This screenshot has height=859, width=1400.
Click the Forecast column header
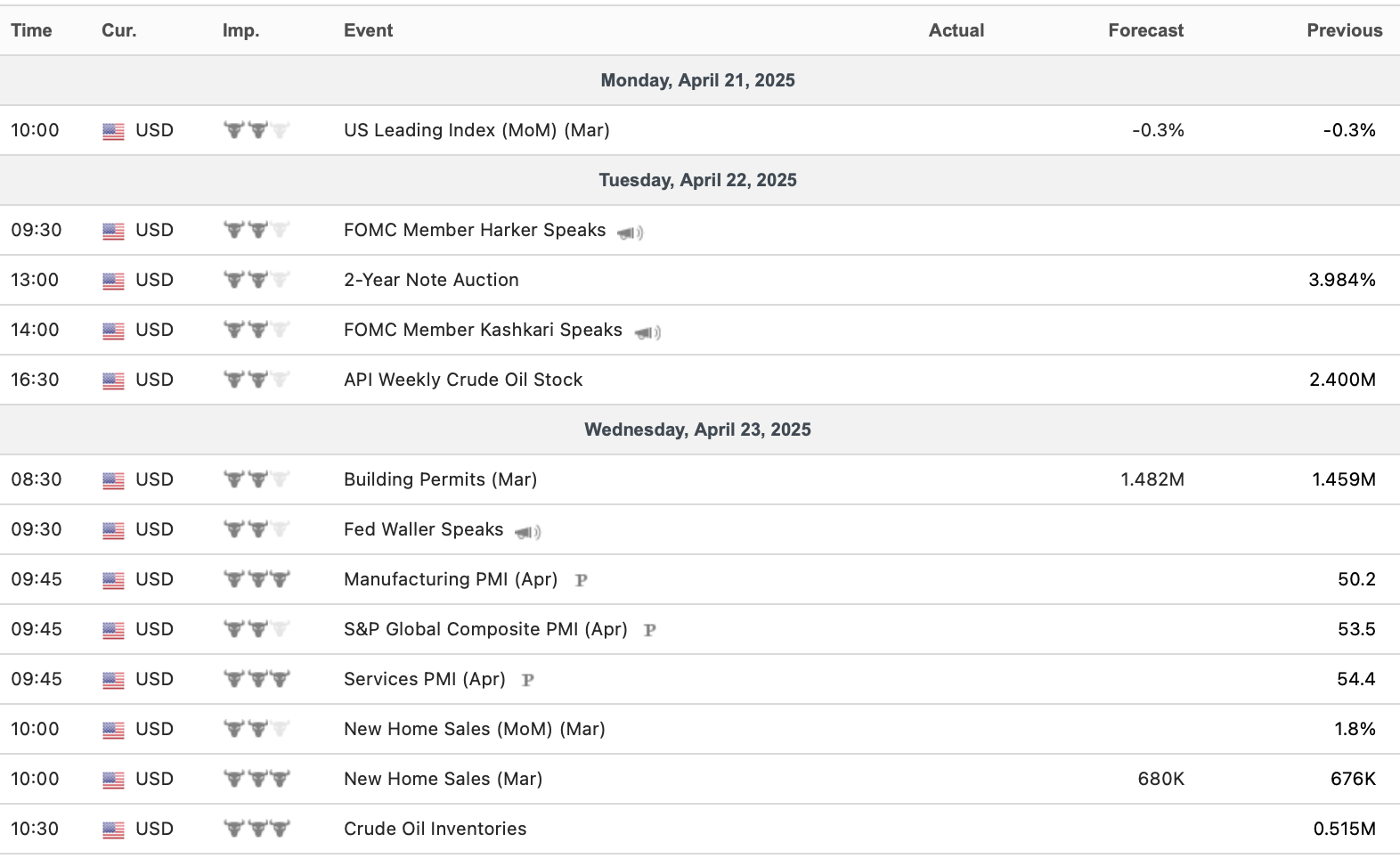[x=1145, y=30]
